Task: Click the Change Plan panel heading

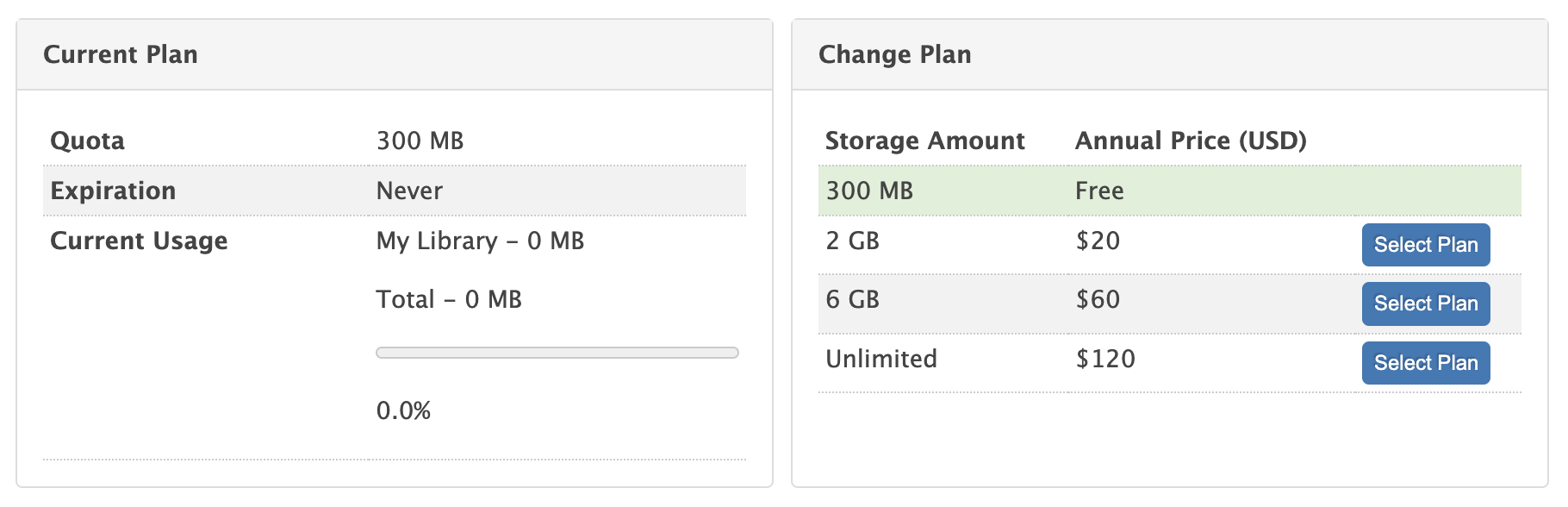Action: (894, 54)
